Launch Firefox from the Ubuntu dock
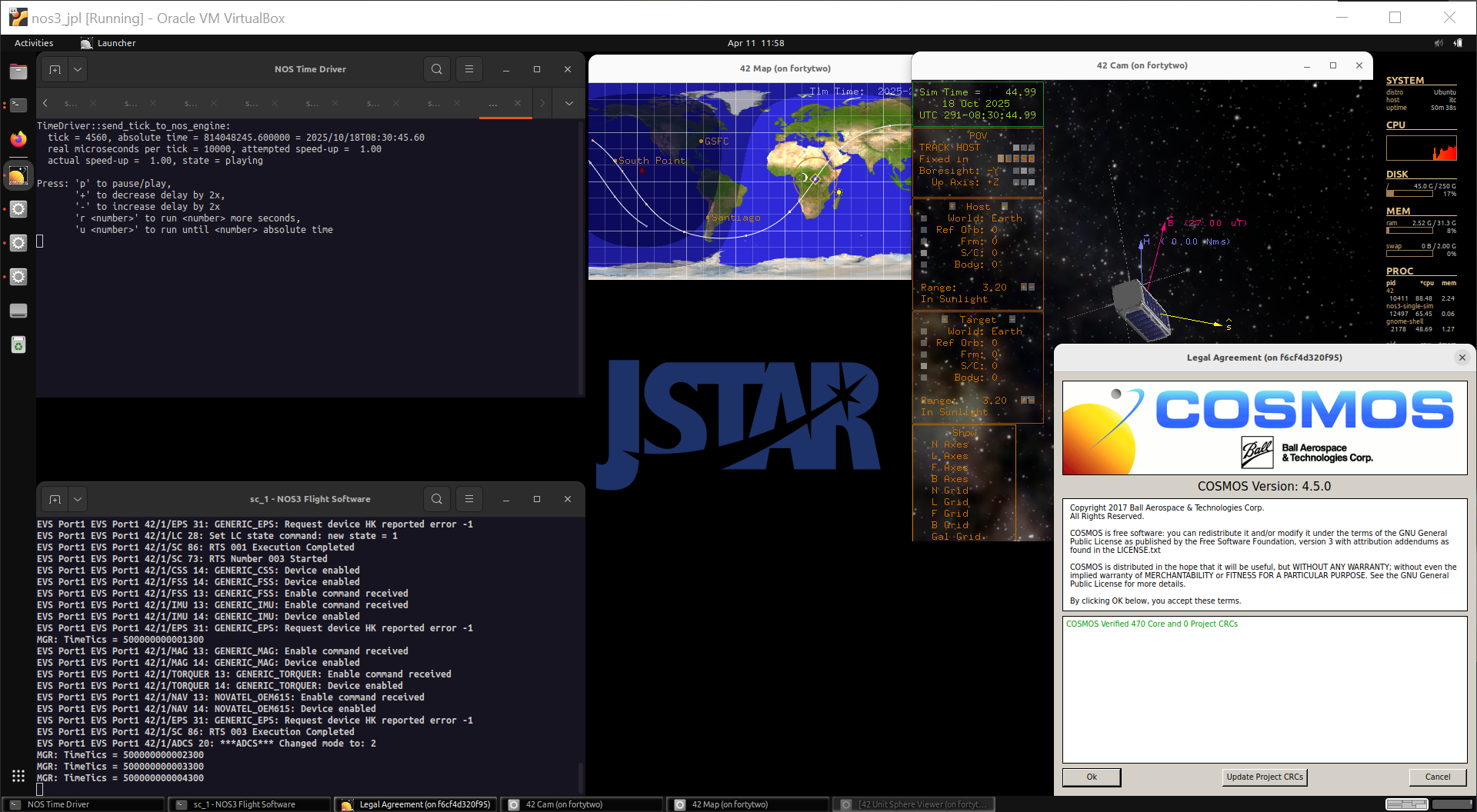The width and height of the screenshot is (1477, 812). [x=18, y=139]
